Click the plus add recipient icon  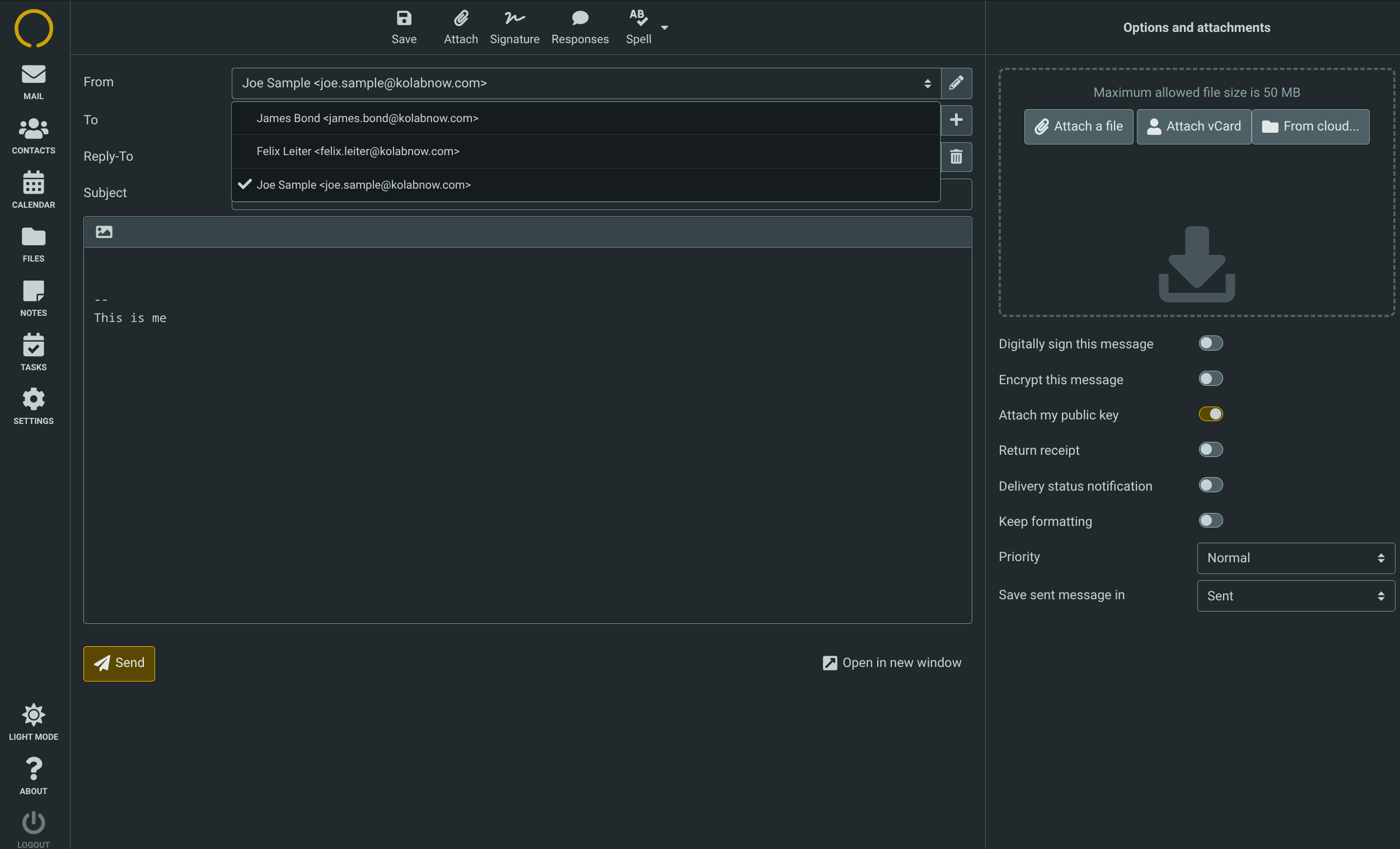point(956,120)
